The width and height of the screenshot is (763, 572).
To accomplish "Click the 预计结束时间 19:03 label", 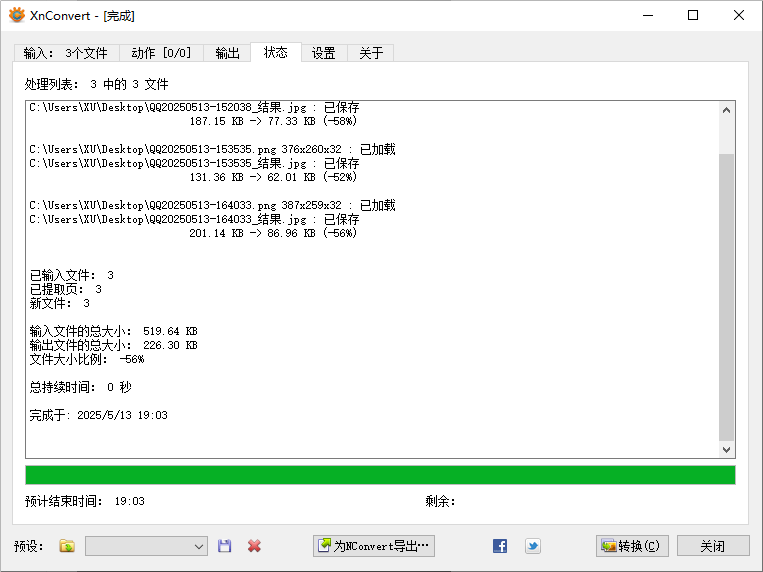I will coord(85,501).
